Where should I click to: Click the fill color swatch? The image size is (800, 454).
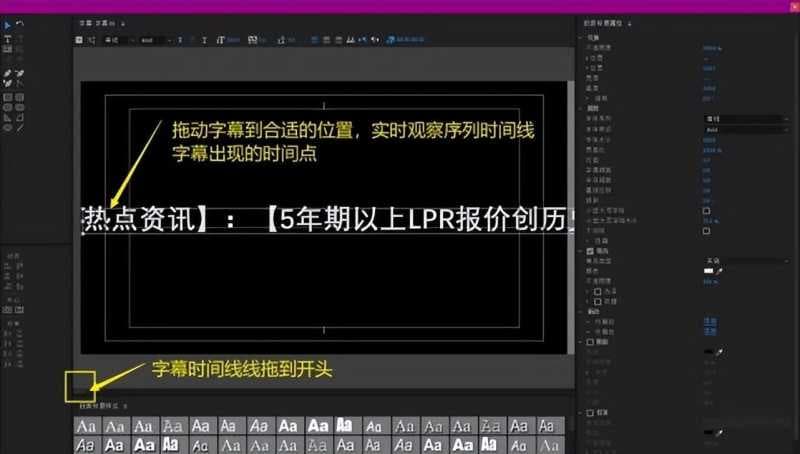pyautogui.click(x=709, y=271)
